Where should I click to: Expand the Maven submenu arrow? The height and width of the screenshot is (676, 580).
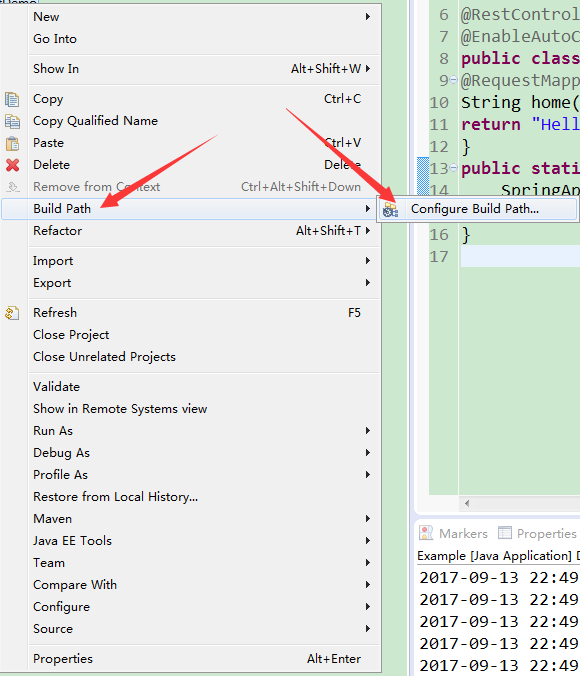[367, 519]
